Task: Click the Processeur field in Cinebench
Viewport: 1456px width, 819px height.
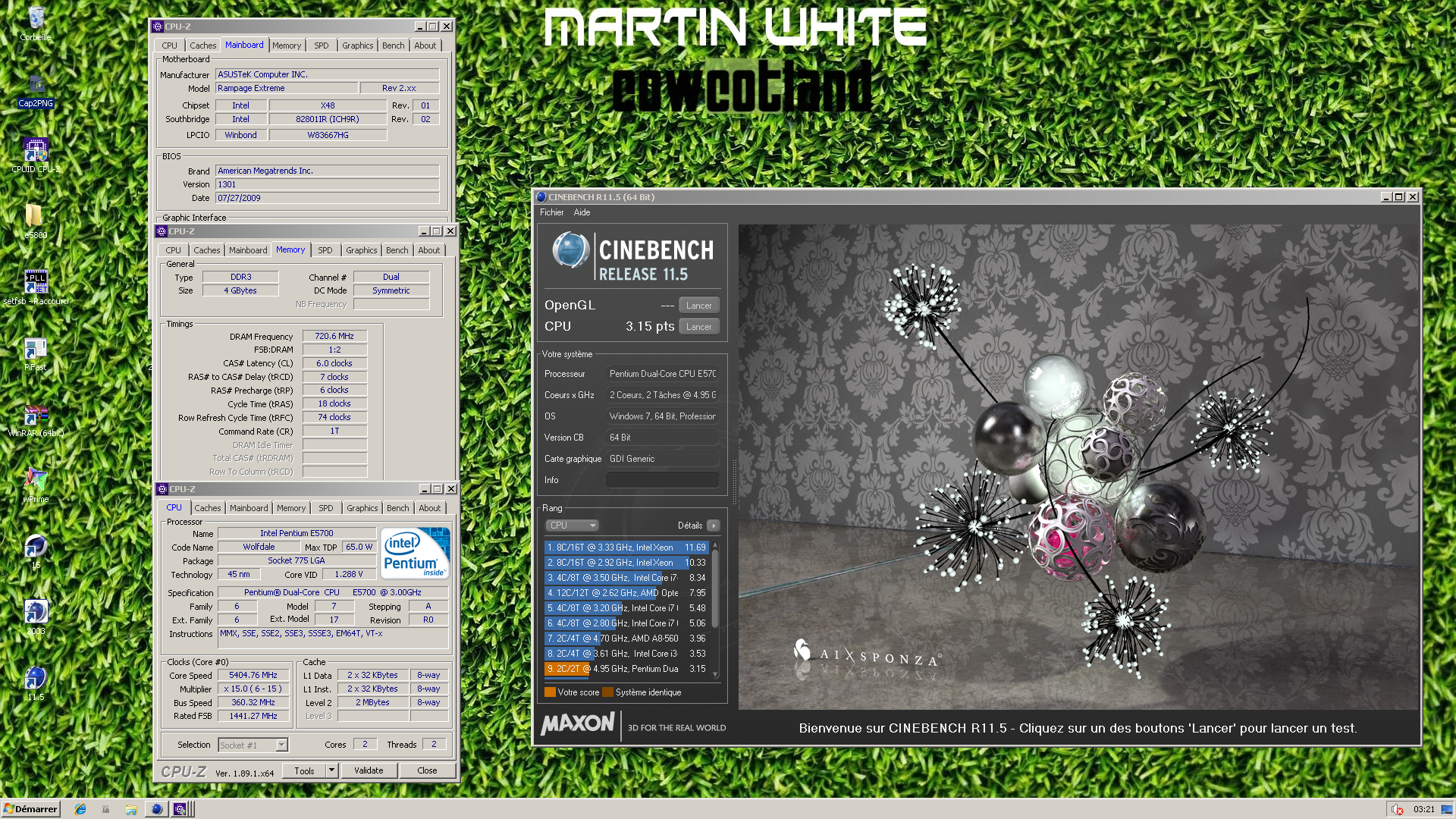Action: [662, 374]
